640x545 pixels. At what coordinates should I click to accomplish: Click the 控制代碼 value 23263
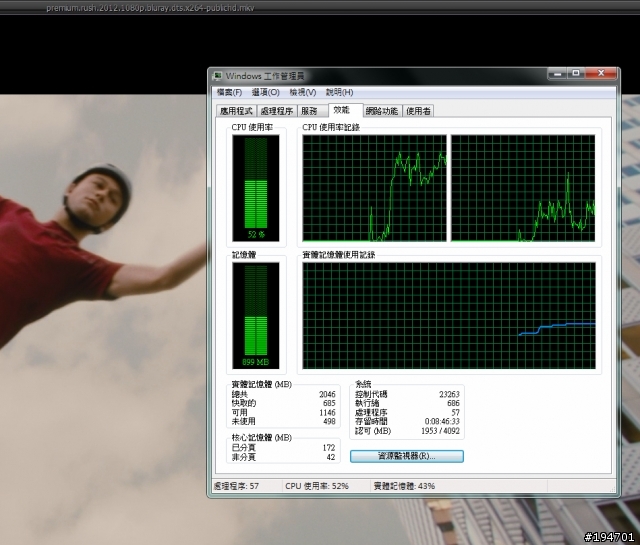coord(449,394)
